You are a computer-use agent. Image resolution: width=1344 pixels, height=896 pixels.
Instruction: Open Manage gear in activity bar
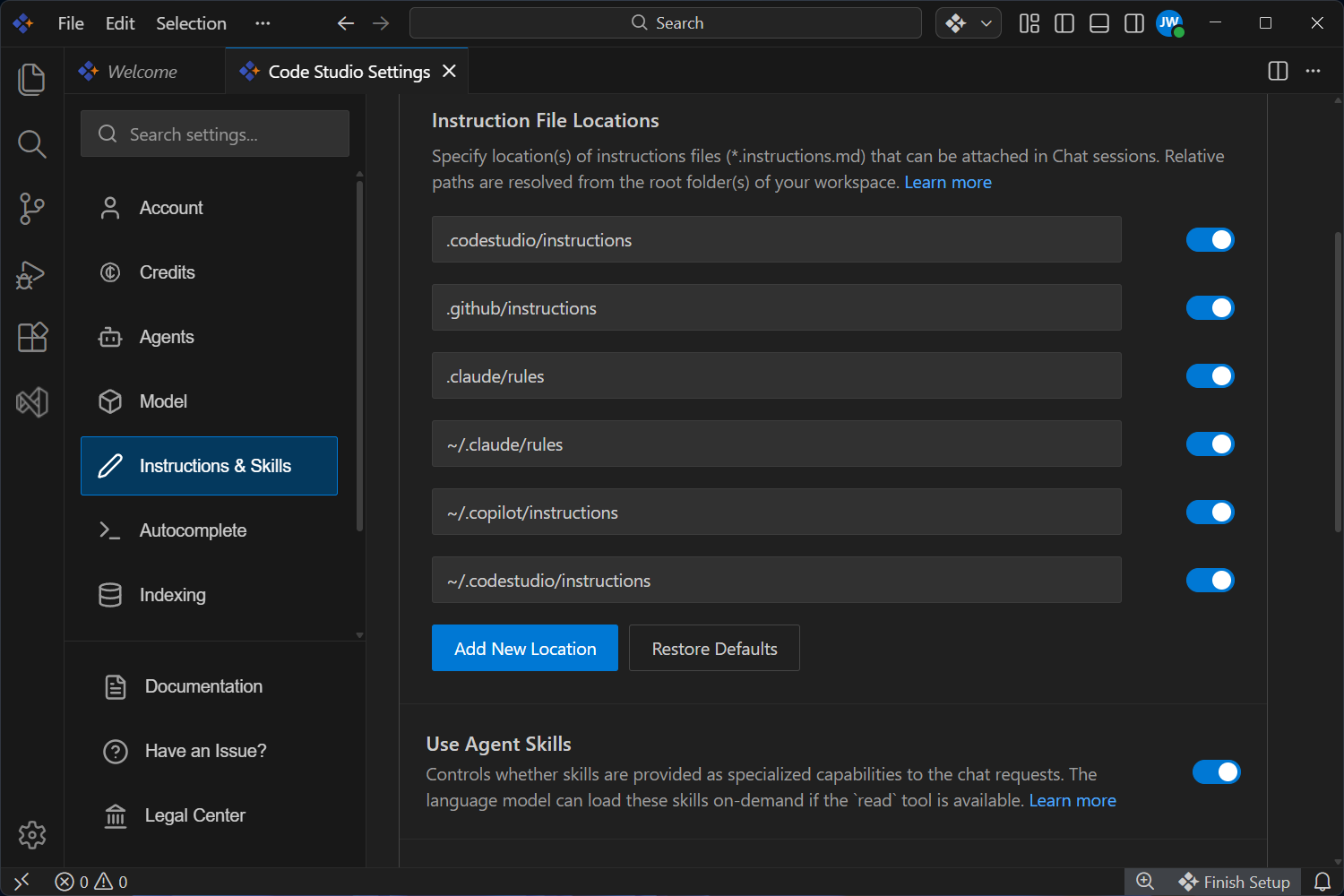[x=31, y=835]
